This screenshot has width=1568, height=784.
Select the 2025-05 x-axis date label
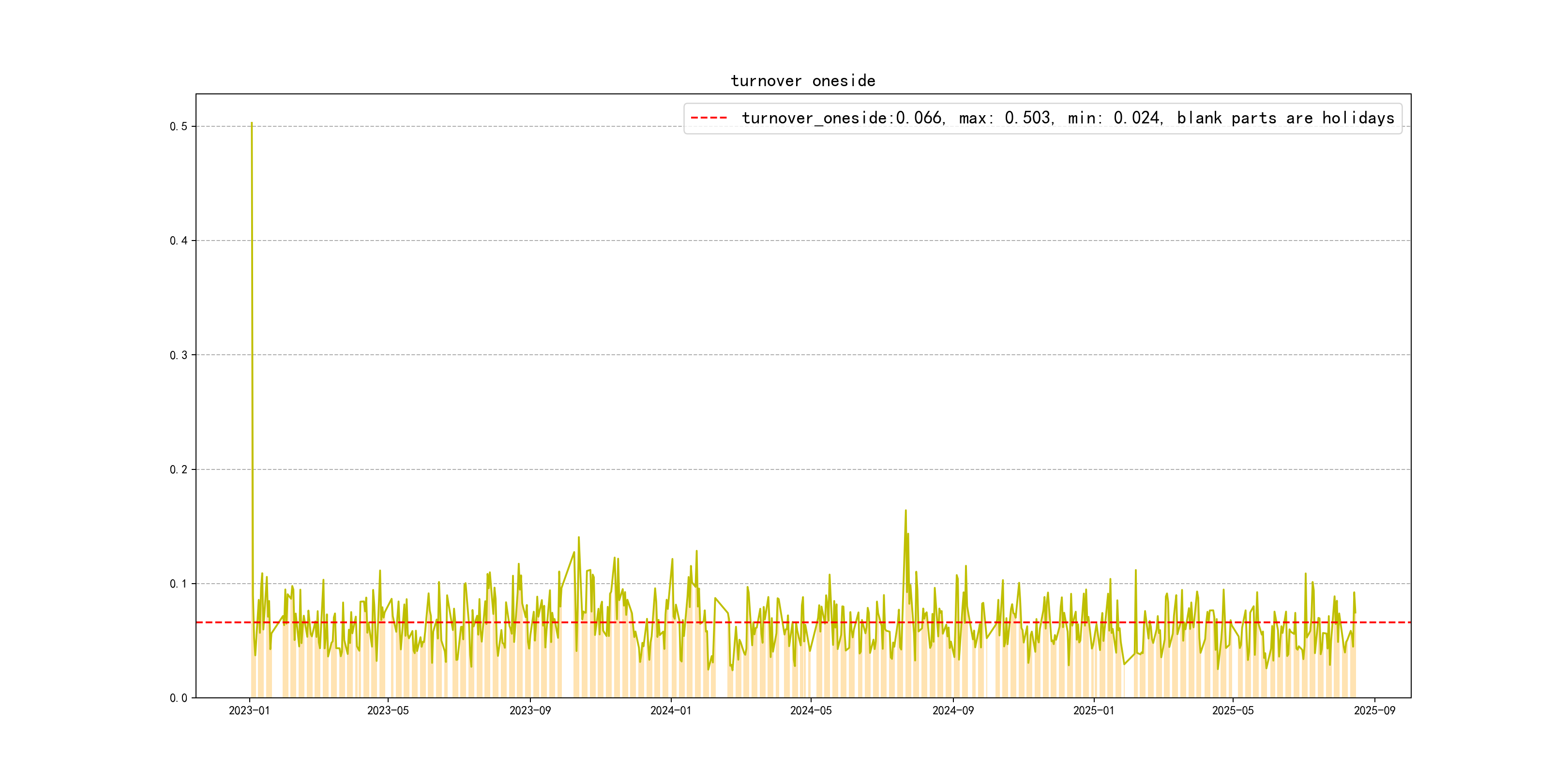click(1233, 711)
